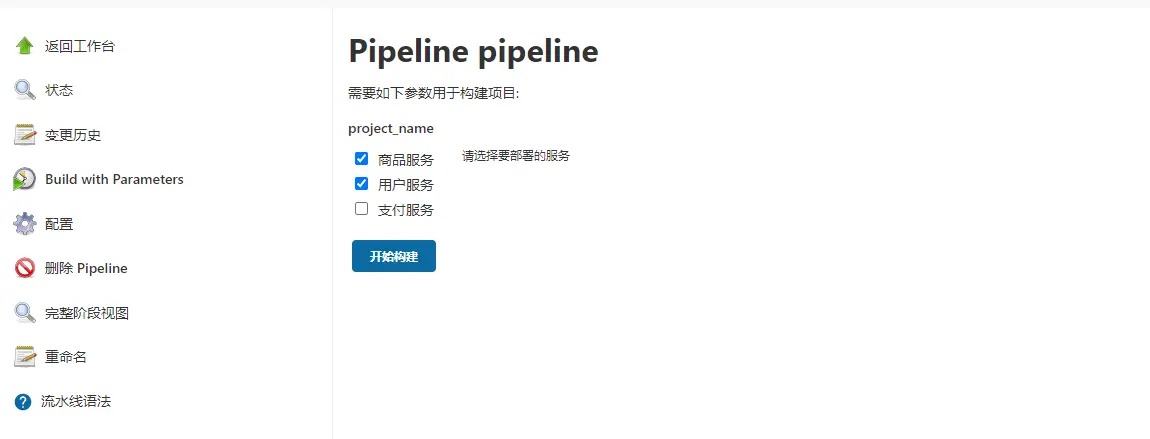Open 变更历史 in the sidebar
Image resolution: width=1150 pixels, height=439 pixels.
pyautogui.click(x=73, y=135)
